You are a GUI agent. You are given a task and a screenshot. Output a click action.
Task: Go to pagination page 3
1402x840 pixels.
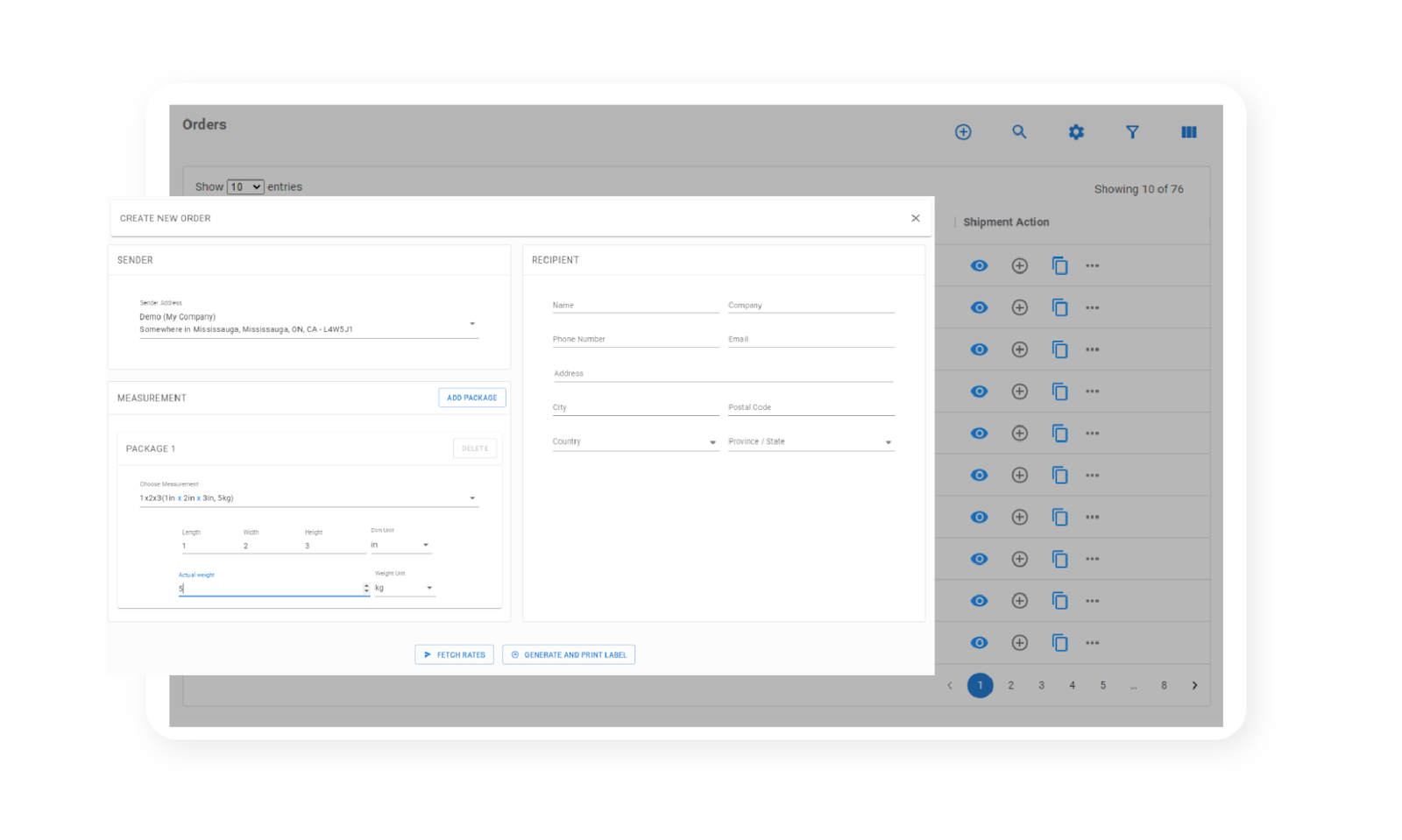[1042, 686]
